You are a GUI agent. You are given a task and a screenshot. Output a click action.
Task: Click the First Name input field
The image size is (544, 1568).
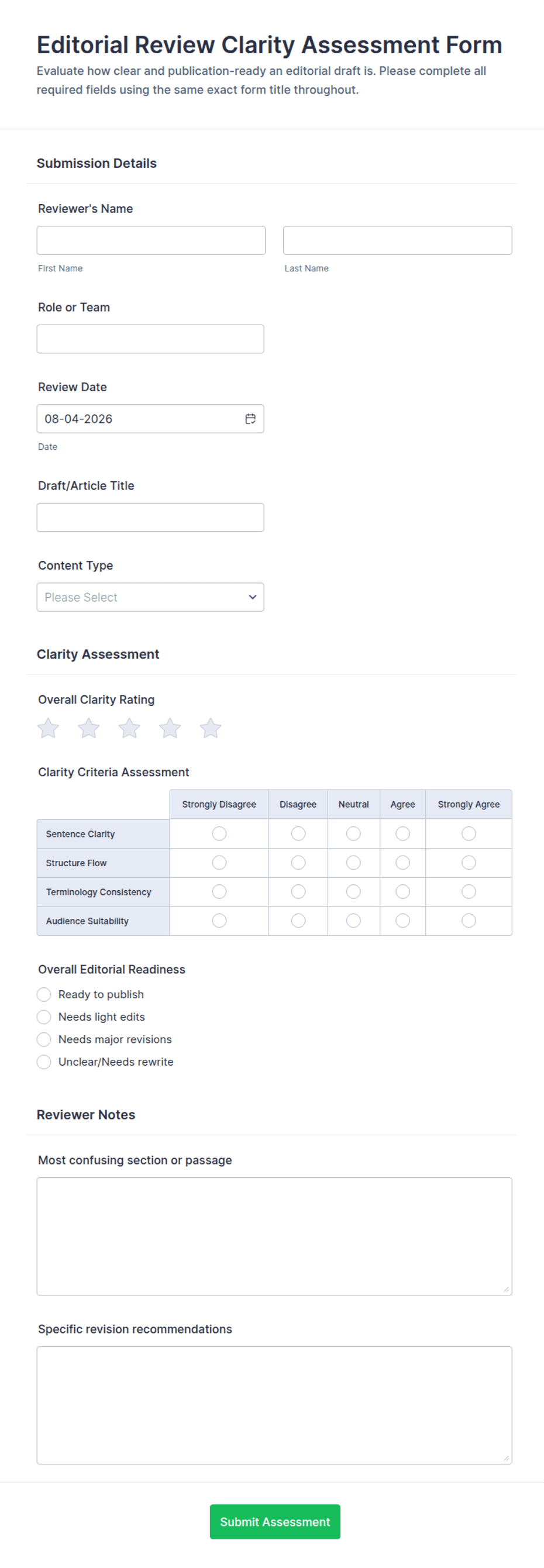151,240
